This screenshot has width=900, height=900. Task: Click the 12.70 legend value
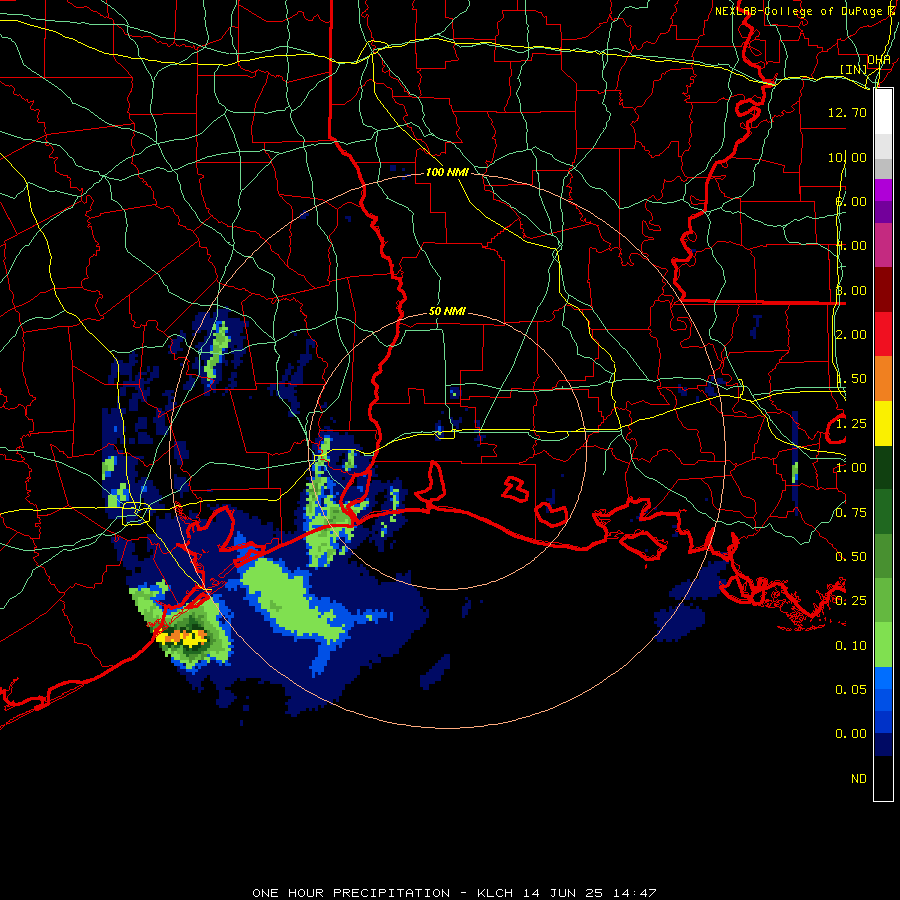847,112
